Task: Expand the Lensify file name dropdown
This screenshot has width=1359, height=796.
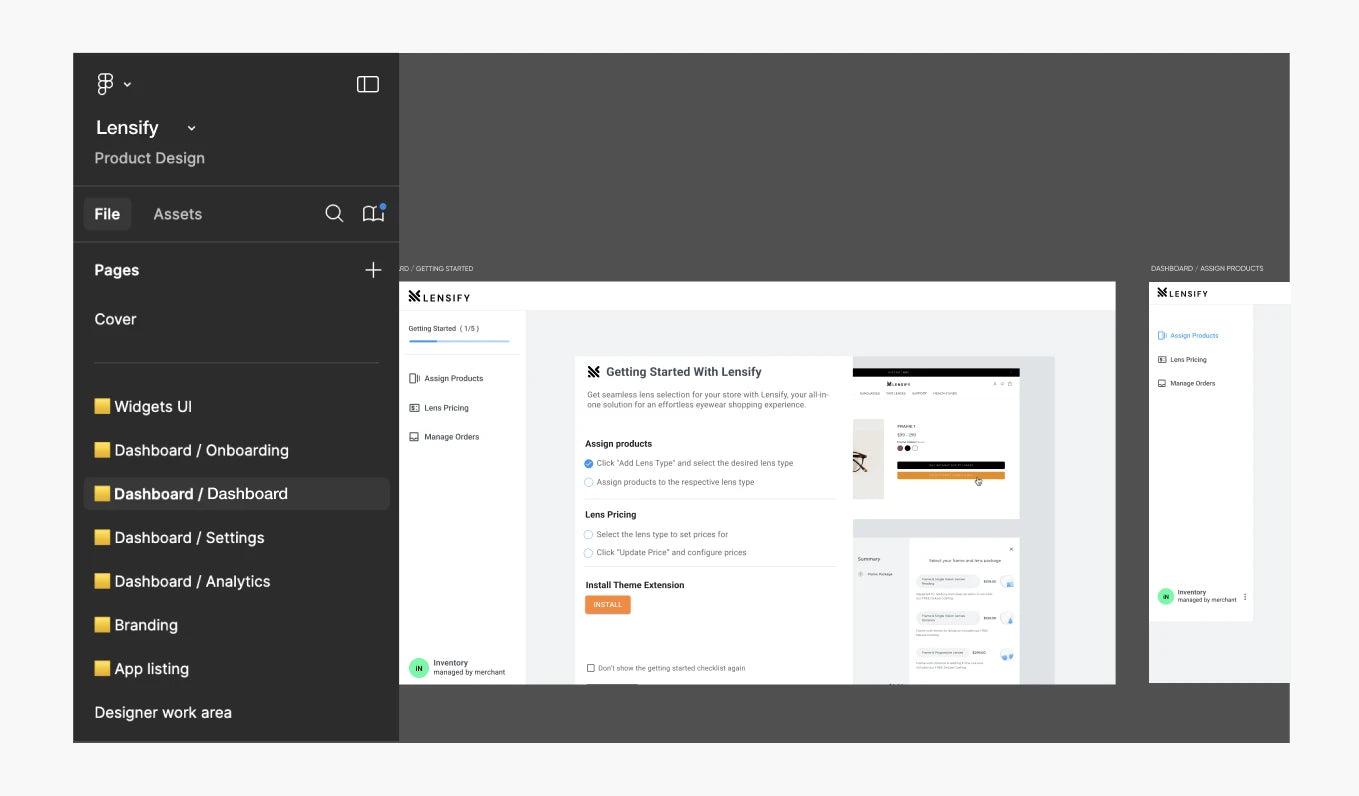Action: coord(192,128)
